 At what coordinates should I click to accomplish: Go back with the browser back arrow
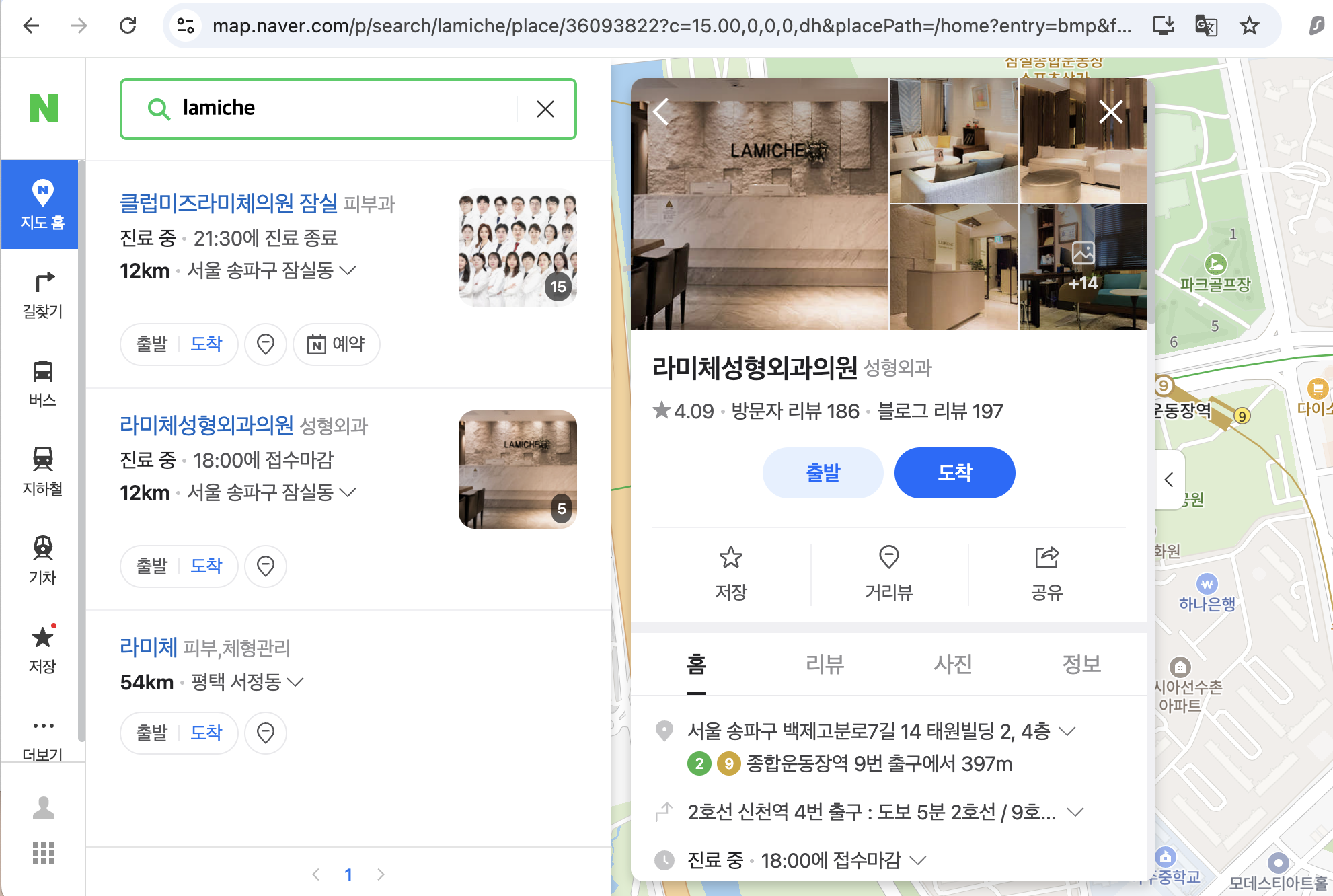pyautogui.click(x=31, y=26)
